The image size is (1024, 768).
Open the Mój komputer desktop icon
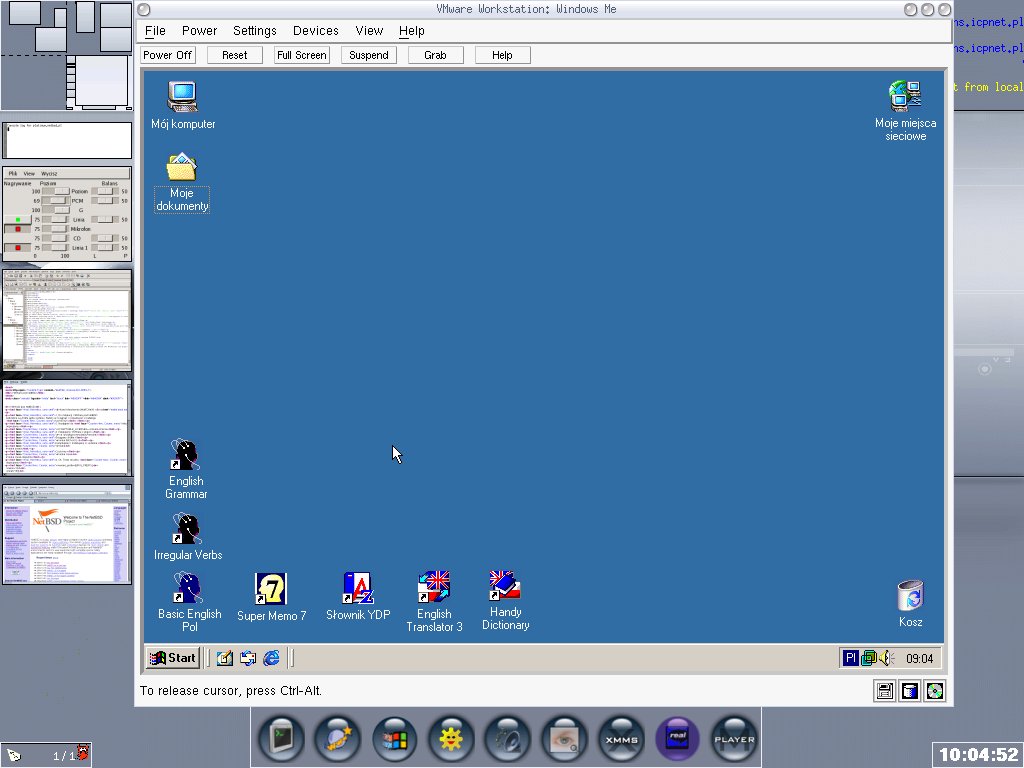tap(183, 105)
